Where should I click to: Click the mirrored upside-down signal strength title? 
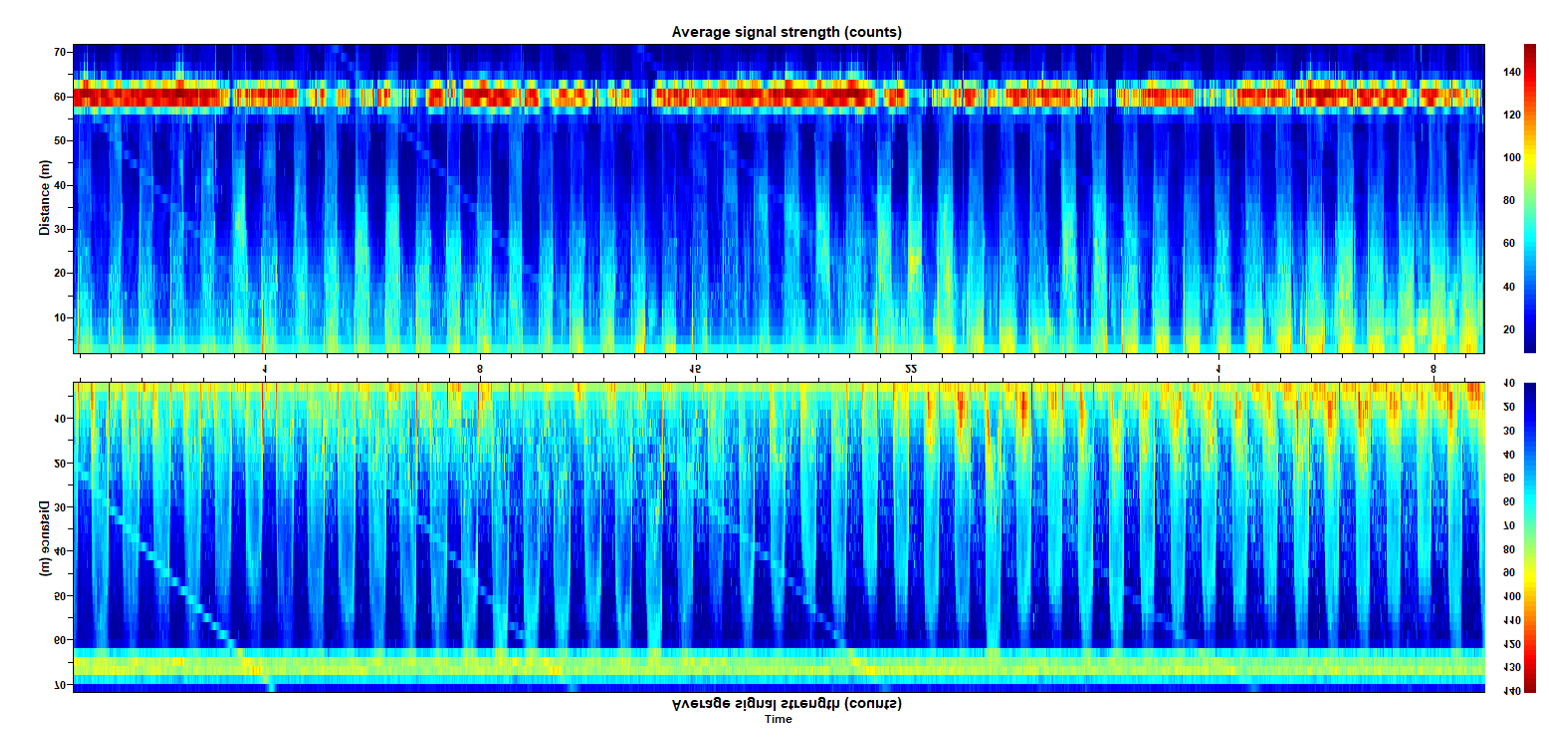pyautogui.click(x=786, y=703)
